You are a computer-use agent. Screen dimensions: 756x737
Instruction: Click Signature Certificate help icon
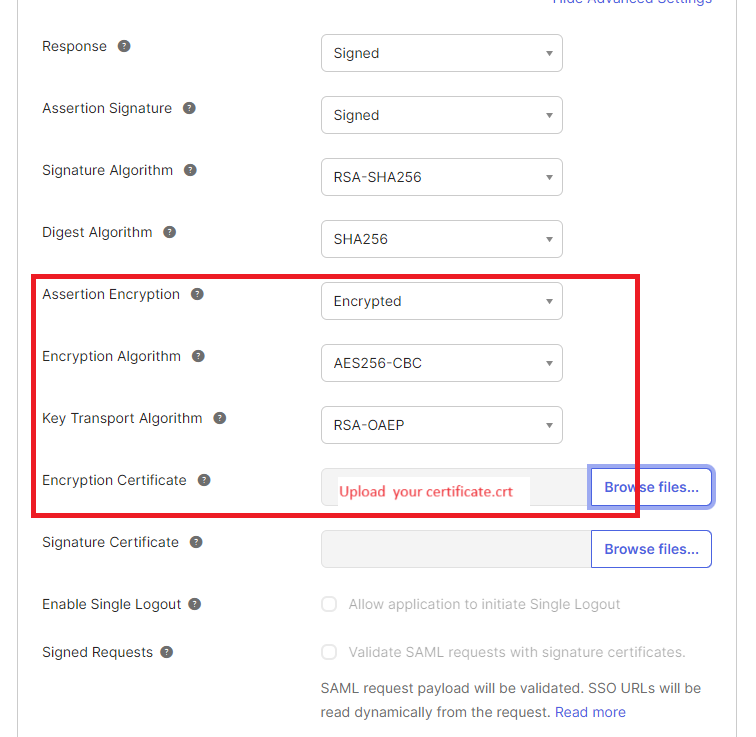click(x=196, y=542)
